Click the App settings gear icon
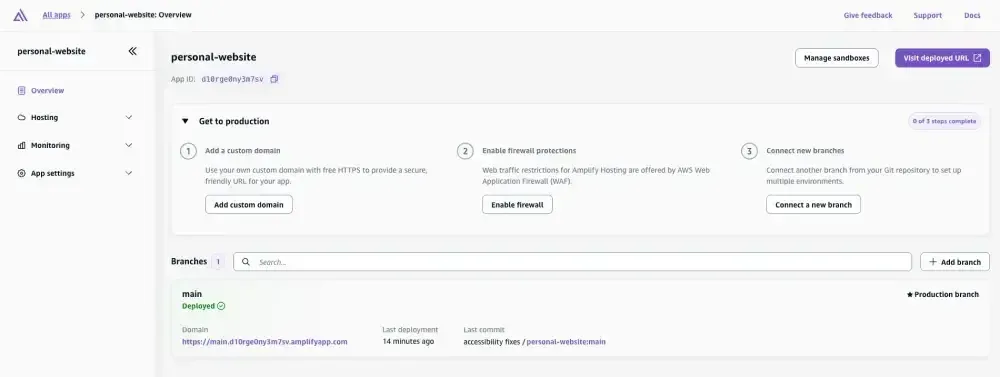The width and height of the screenshot is (1000, 377). point(22,174)
